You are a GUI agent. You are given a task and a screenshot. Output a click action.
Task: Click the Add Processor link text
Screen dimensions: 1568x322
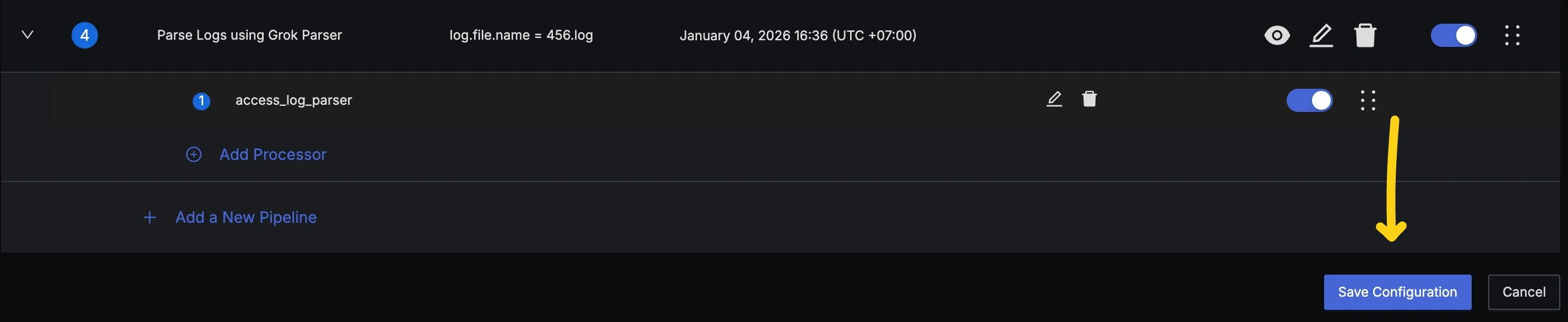click(x=273, y=154)
